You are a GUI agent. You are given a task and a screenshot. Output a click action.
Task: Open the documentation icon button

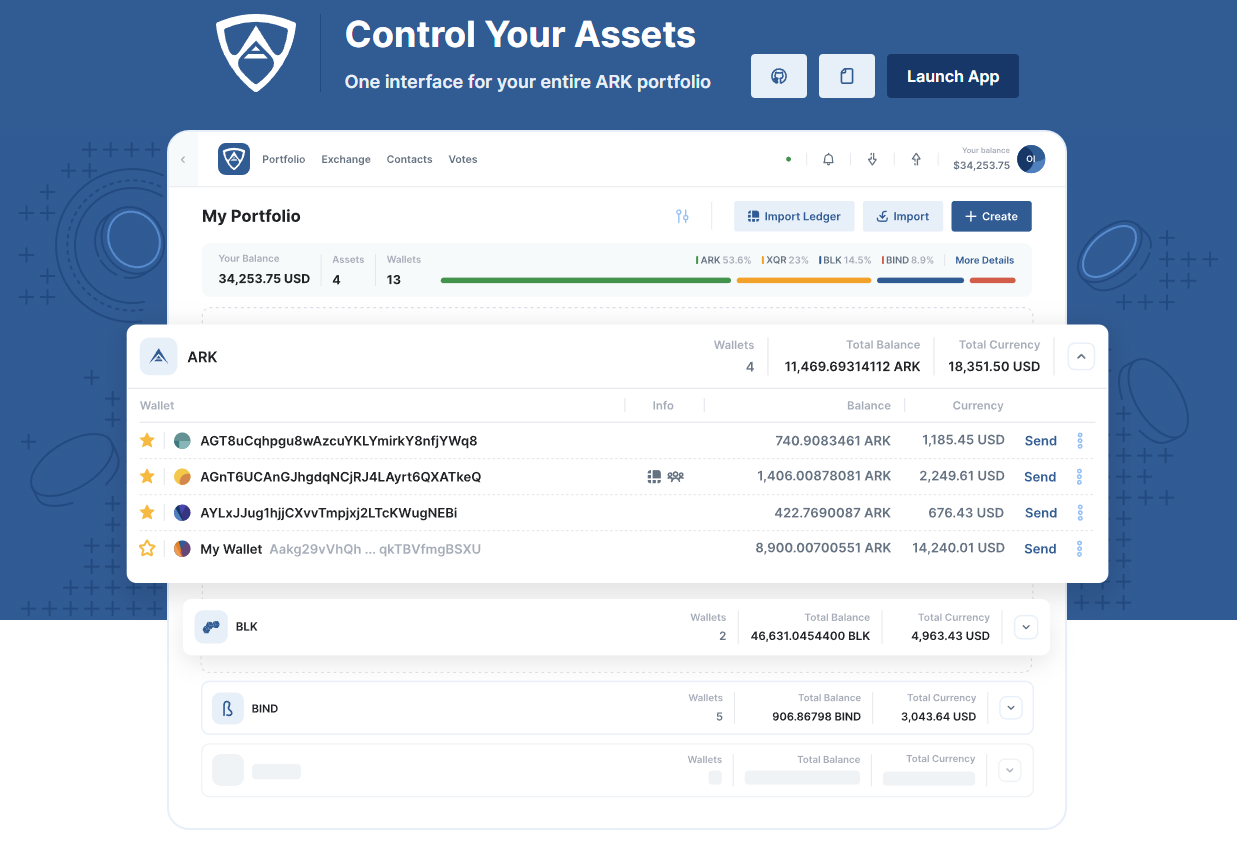click(847, 76)
